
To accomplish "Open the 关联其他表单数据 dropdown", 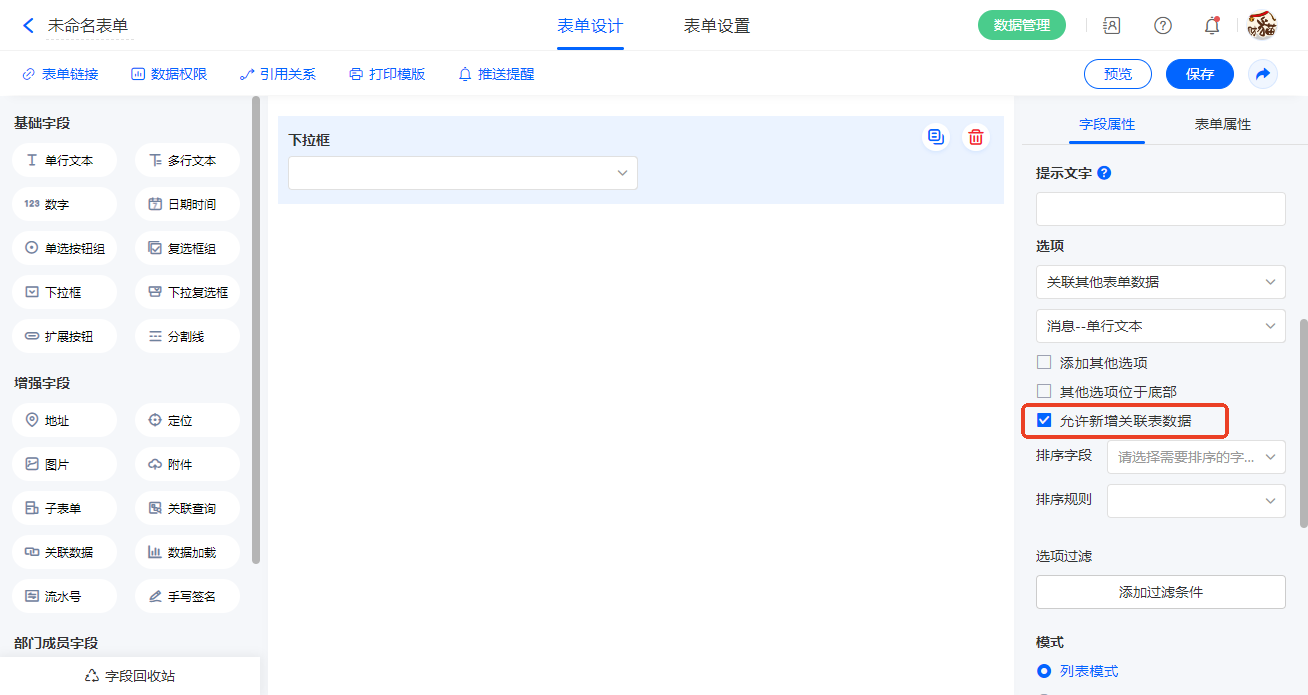I will pos(1160,282).
